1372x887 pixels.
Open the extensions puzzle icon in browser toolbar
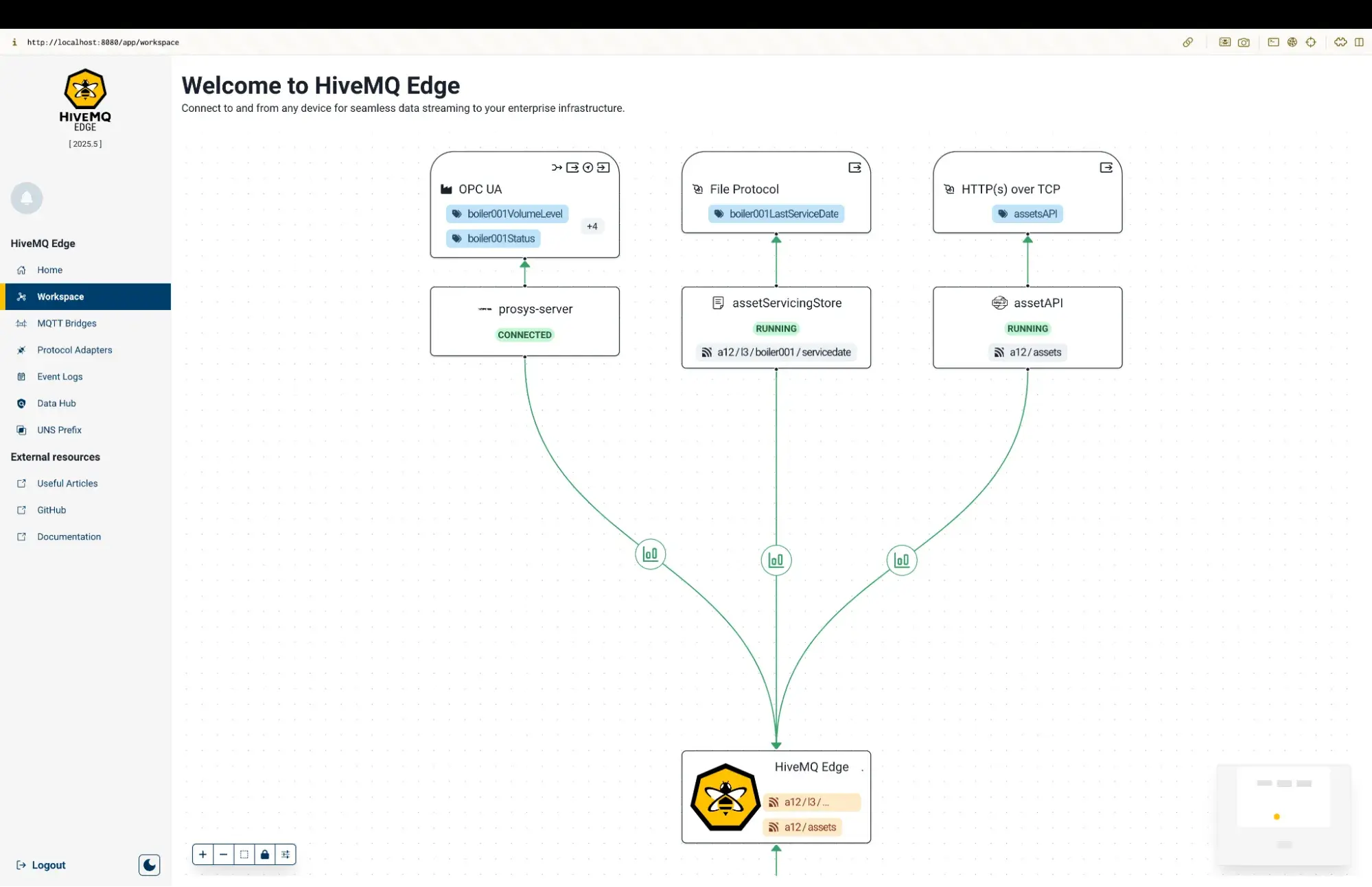pyautogui.click(x=1340, y=43)
